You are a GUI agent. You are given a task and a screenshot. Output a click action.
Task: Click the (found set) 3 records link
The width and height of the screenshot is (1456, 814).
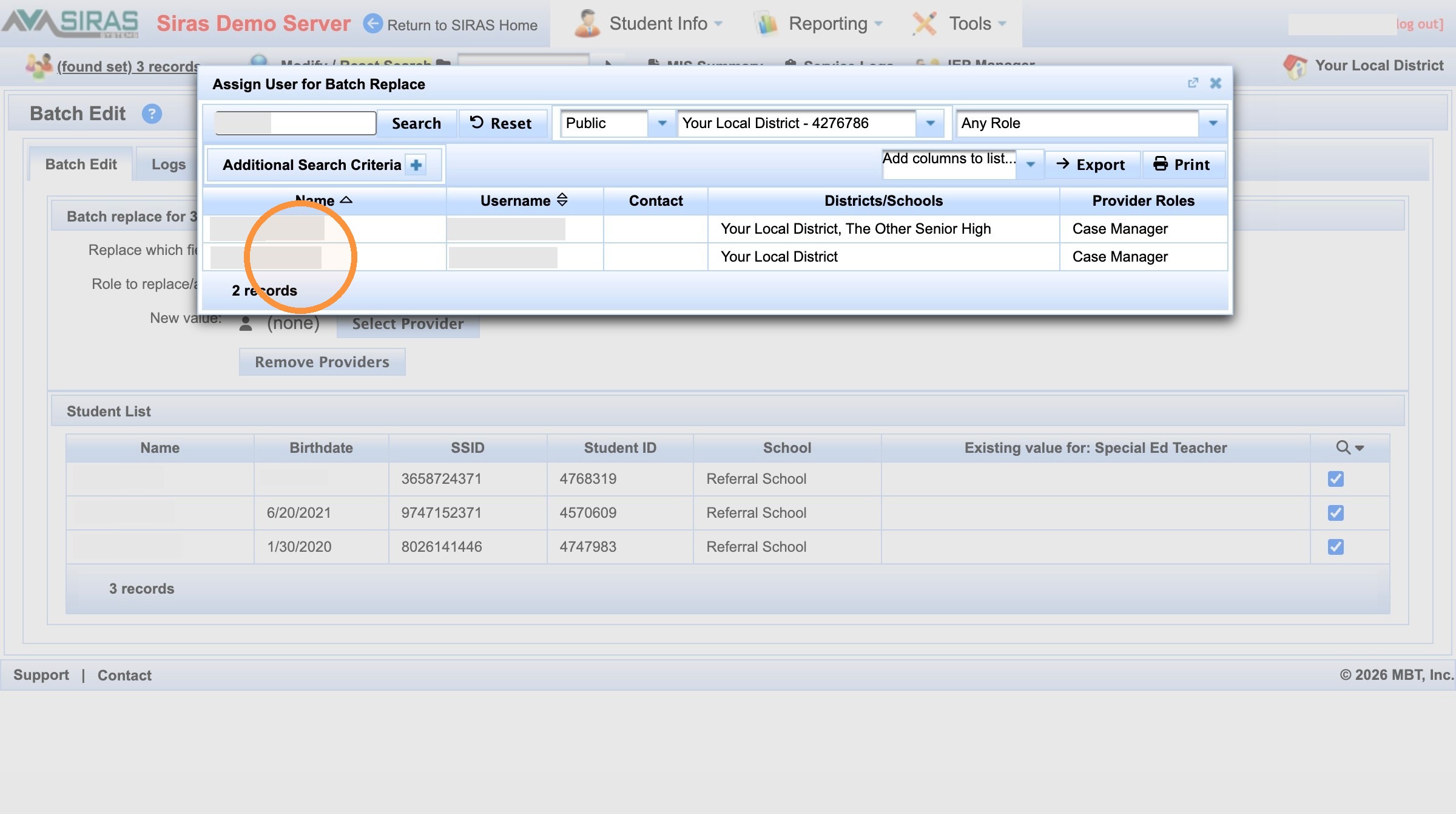(129, 66)
